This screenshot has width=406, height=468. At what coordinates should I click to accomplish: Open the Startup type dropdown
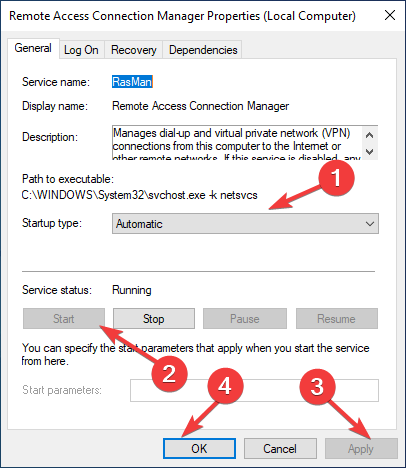(245, 224)
